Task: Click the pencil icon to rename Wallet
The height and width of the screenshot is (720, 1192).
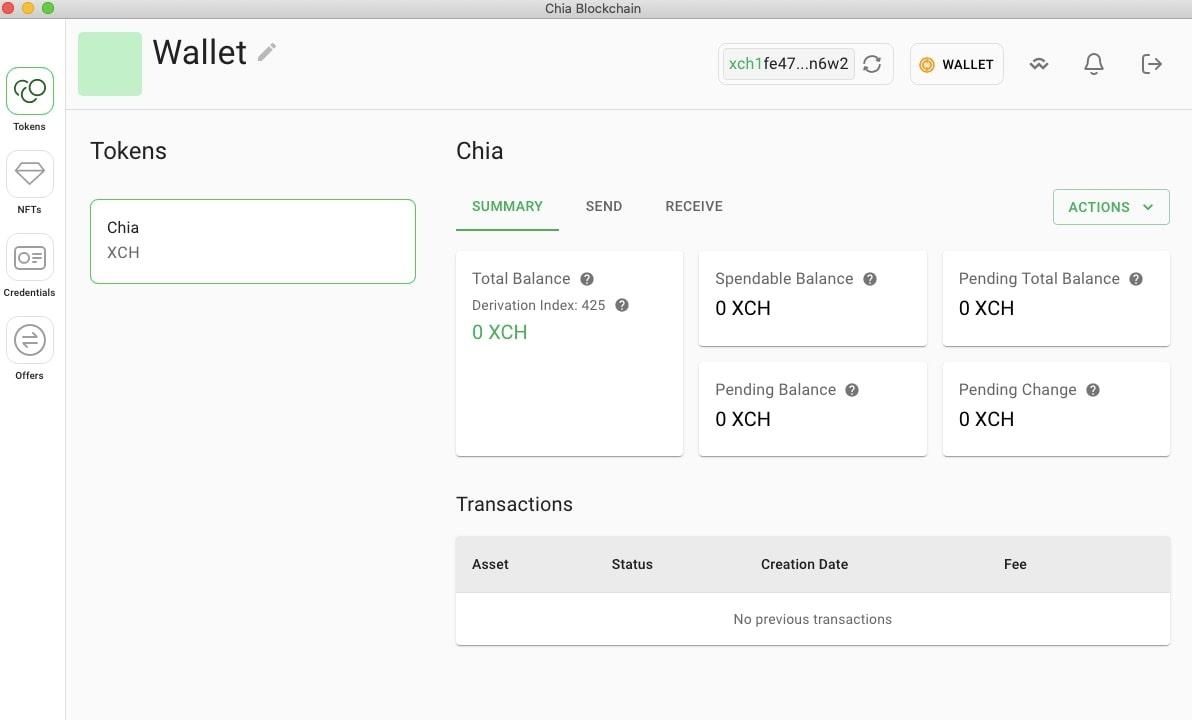Action: pyautogui.click(x=266, y=52)
